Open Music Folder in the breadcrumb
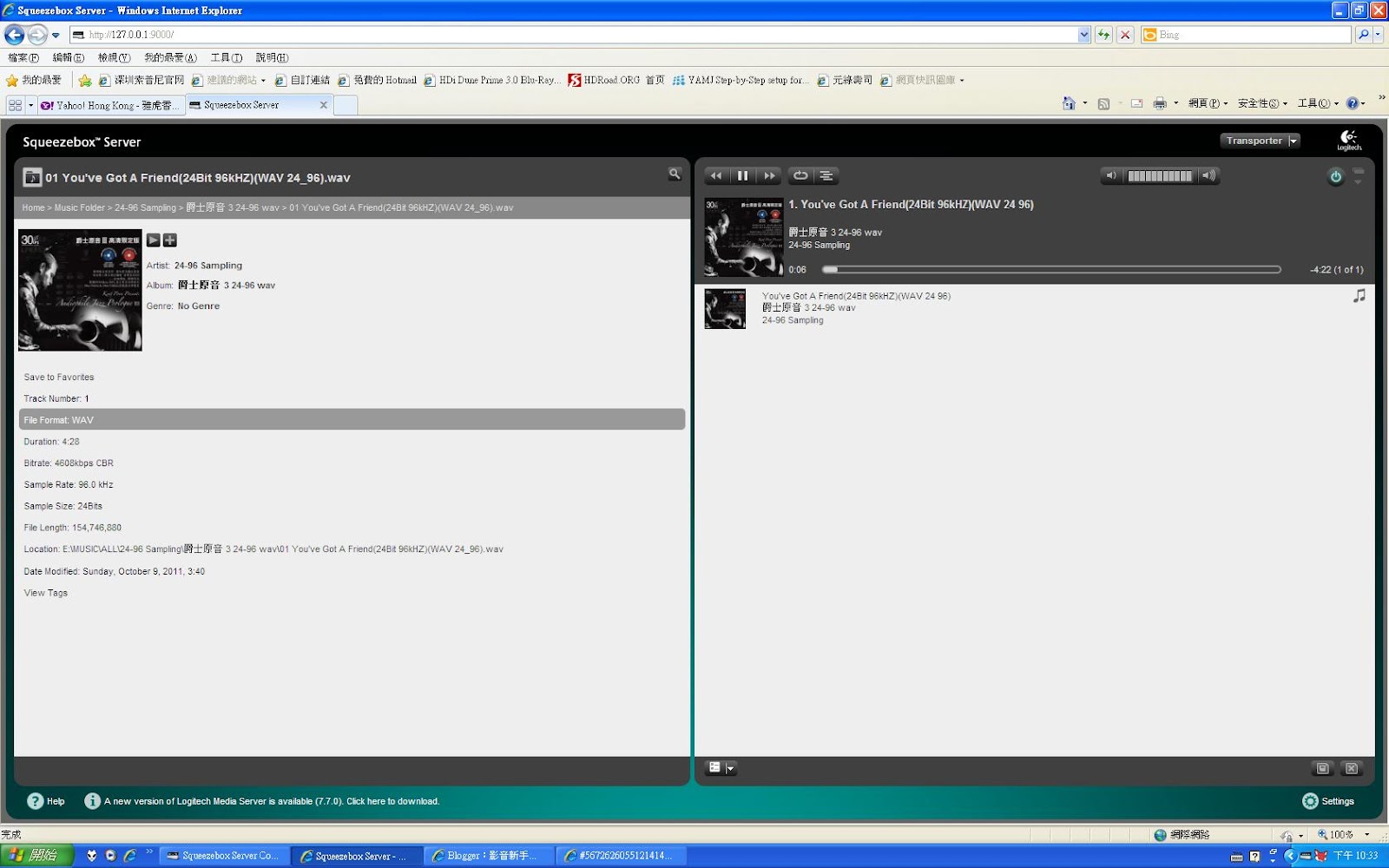Screen dimensions: 1389x868 click(79, 207)
